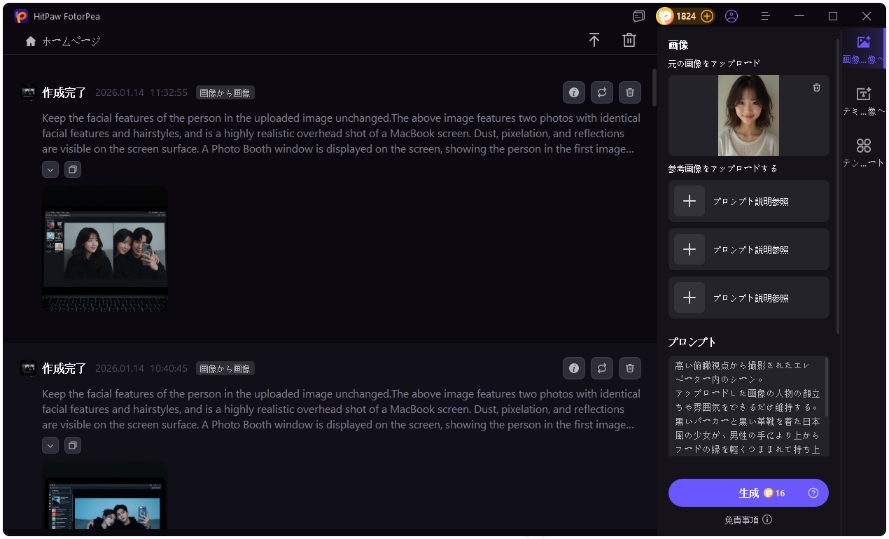Click the timestamp 2026.01.14 10:40:45
The height and width of the screenshot is (539, 889).
tap(141, 368)
